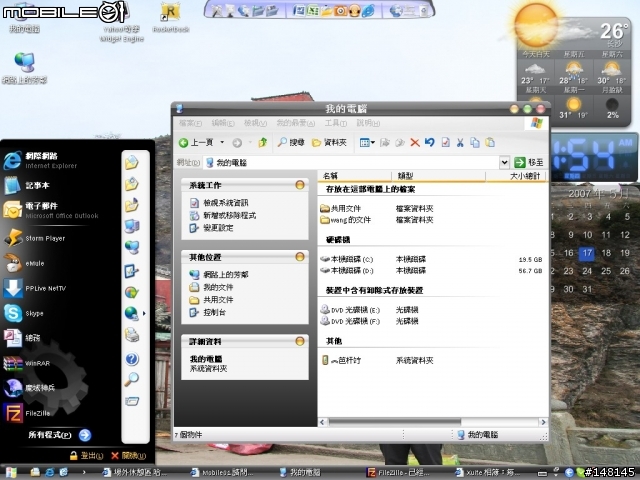This screenshot has height=480, width=640.
Task: Click 關機 shut down button
Action: click(x=128, y=456)
